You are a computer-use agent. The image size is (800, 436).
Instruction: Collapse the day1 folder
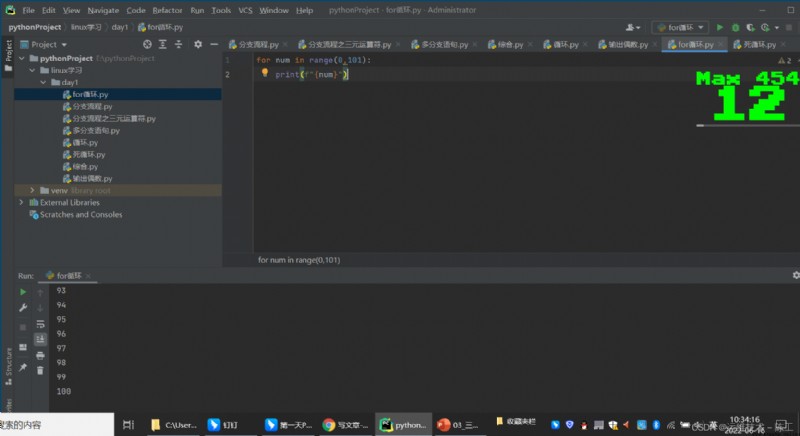(43, 82)
